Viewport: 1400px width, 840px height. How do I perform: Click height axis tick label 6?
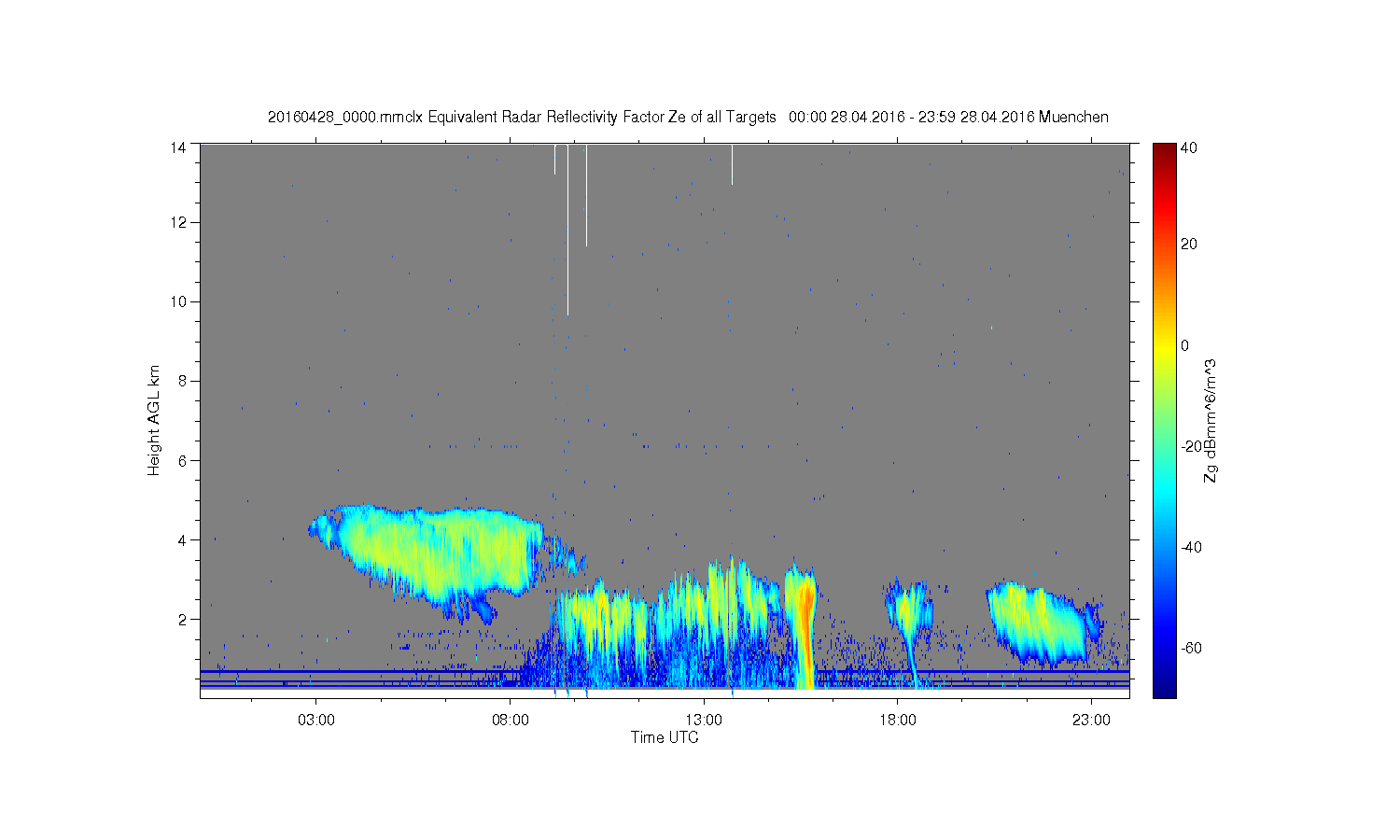pos(182,460)
